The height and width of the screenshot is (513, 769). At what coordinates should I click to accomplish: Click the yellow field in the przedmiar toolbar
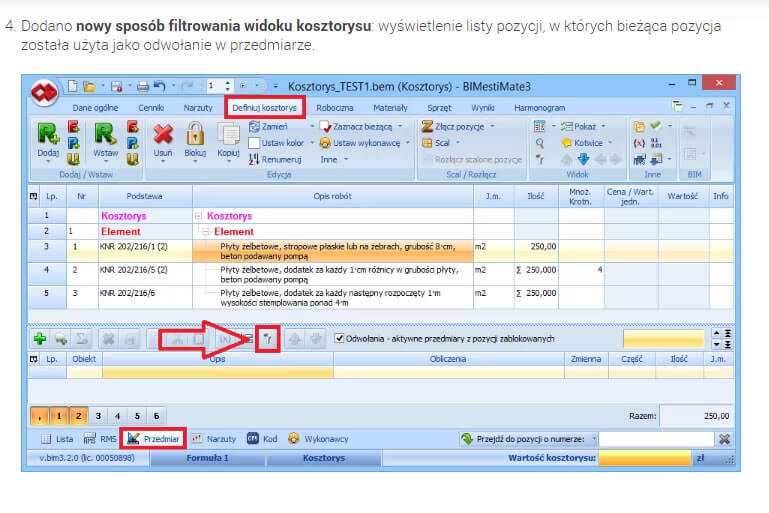click(664, 338)
